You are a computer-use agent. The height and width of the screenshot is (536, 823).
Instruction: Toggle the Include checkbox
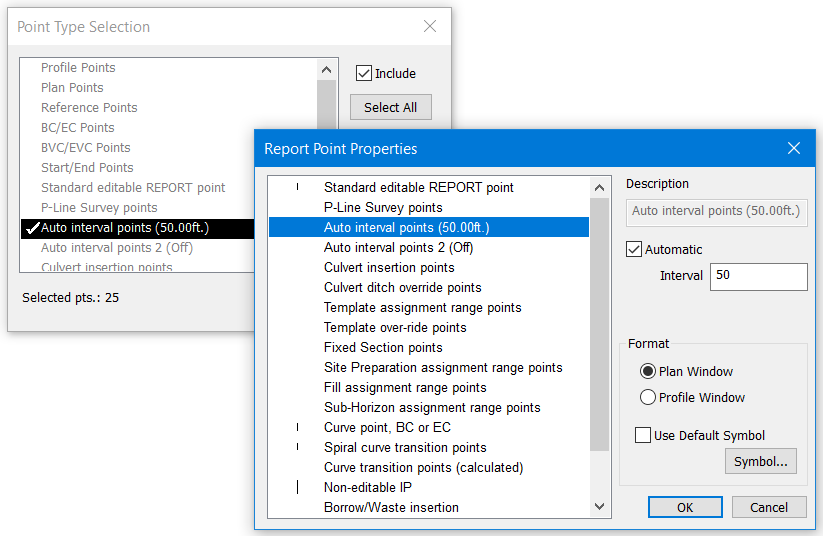coord(364,73)
